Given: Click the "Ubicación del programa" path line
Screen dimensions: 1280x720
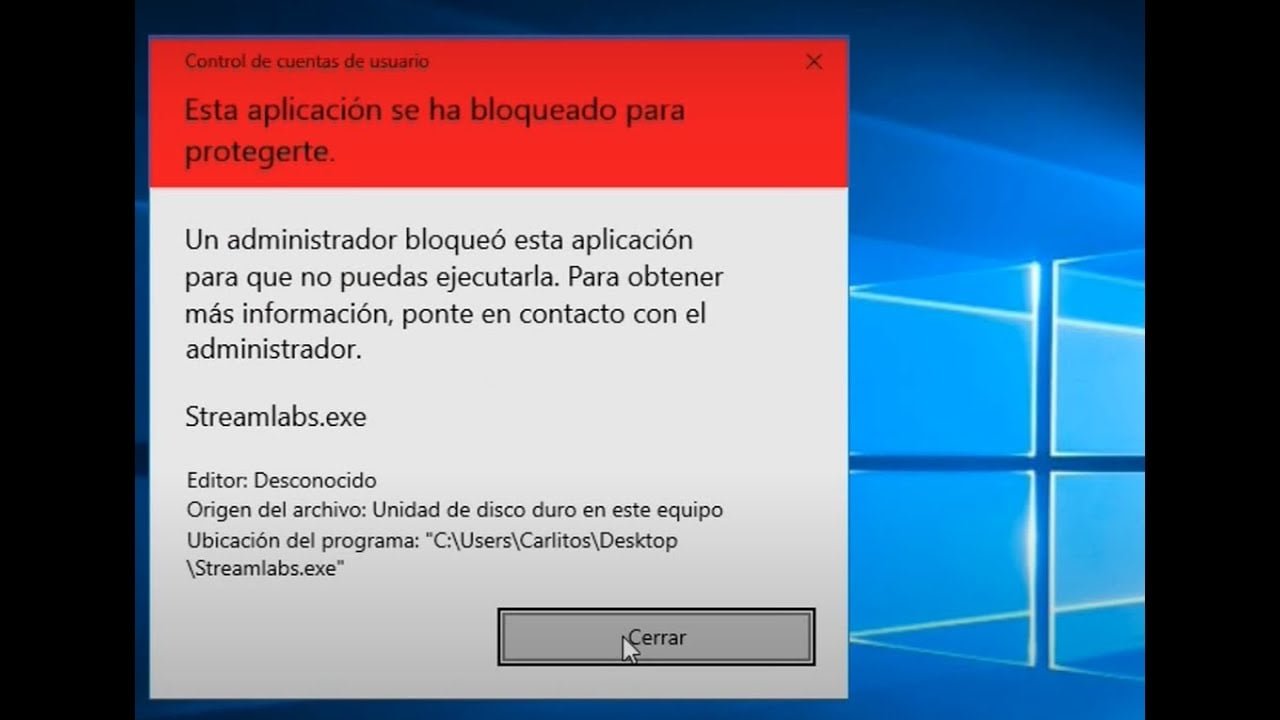Looking at the screenshot, I should click(x=432, y=541).
